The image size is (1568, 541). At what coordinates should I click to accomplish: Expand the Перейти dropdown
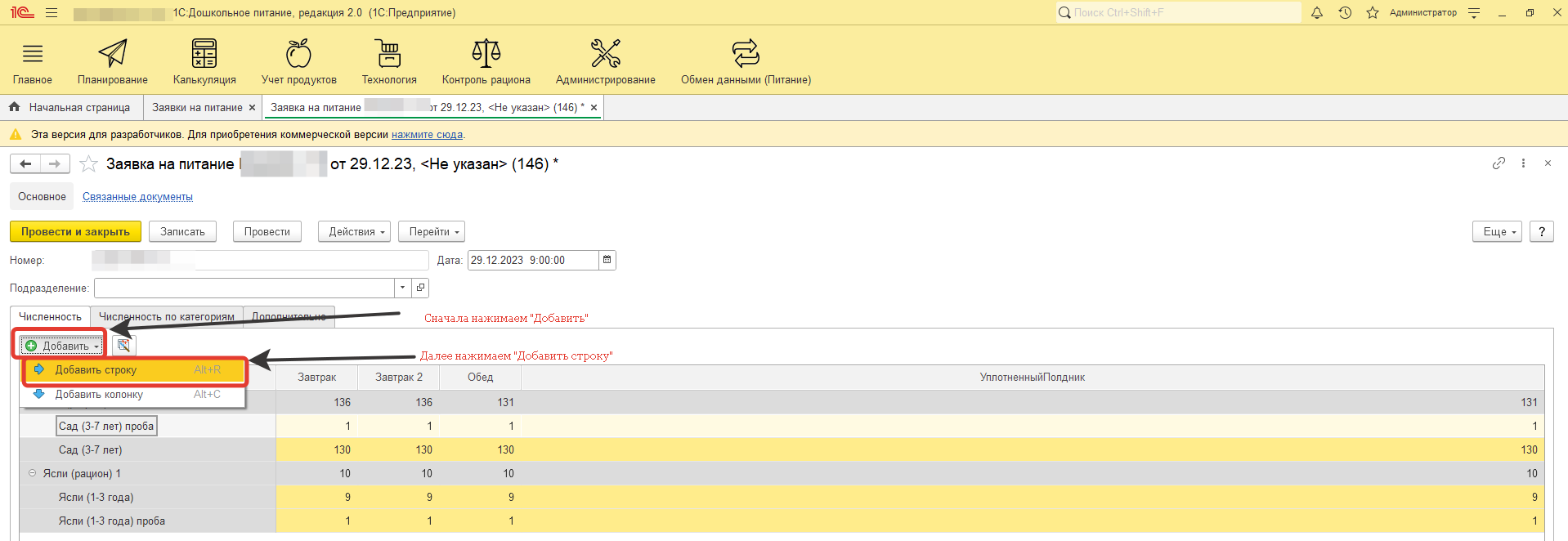(432, 232)
